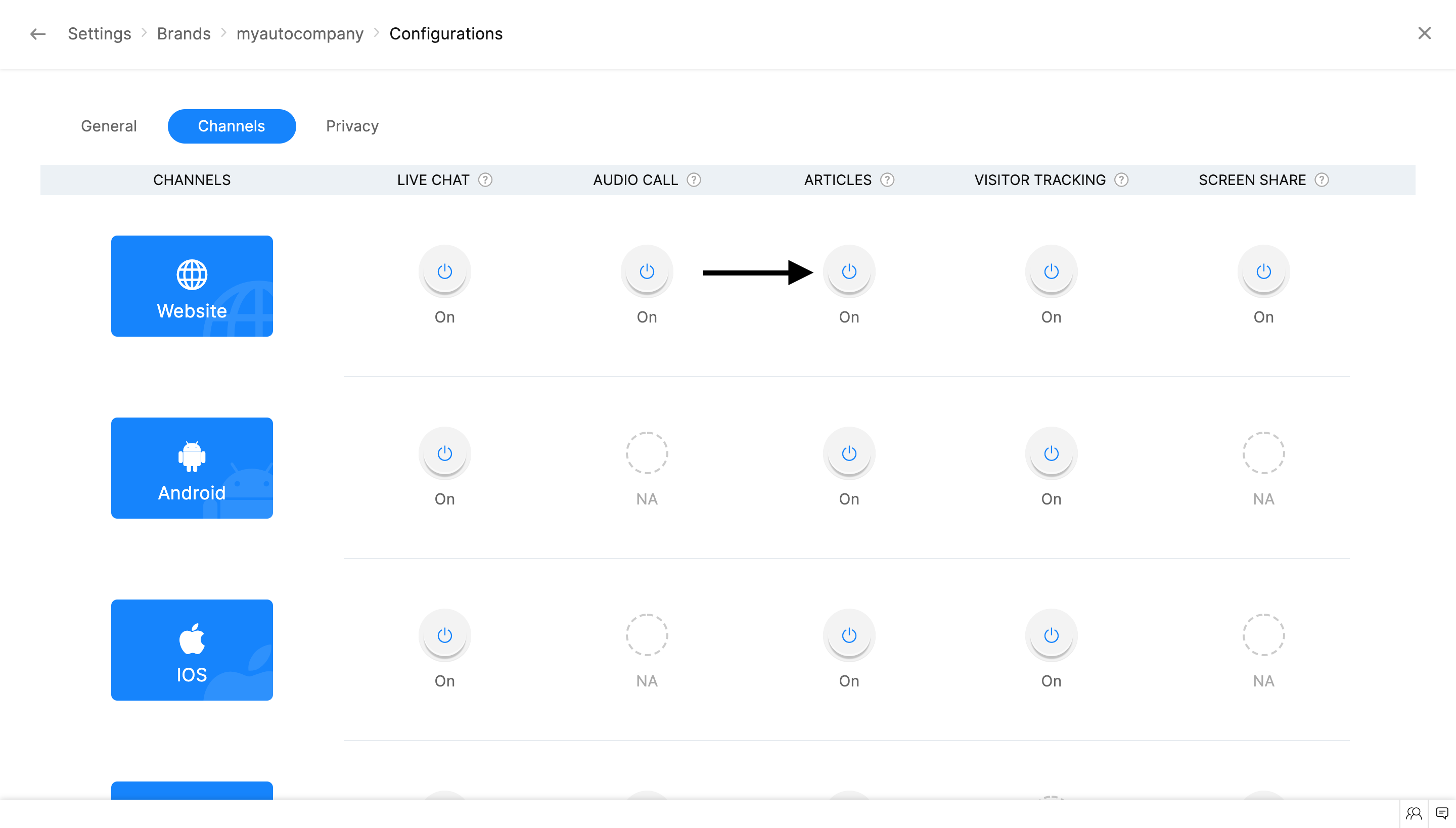Image resolution: width=1456 pixels, height=828 pixels.
Task: Open Audio Call help question icon
Action: pos(694,180)
